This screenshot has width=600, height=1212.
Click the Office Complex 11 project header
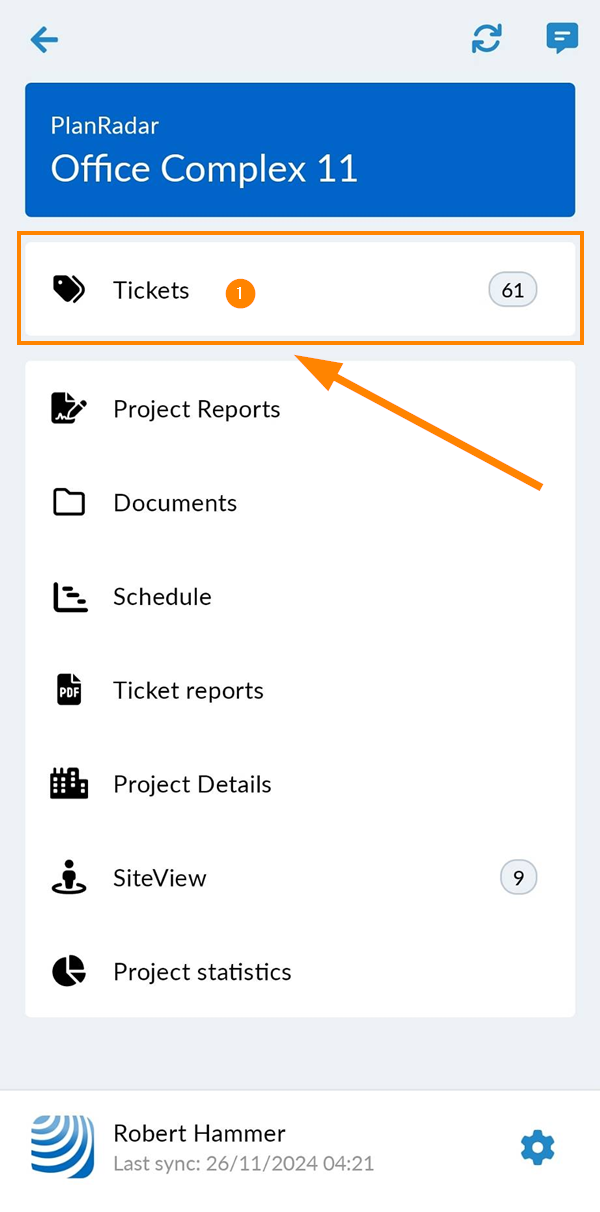coord(300,150)
